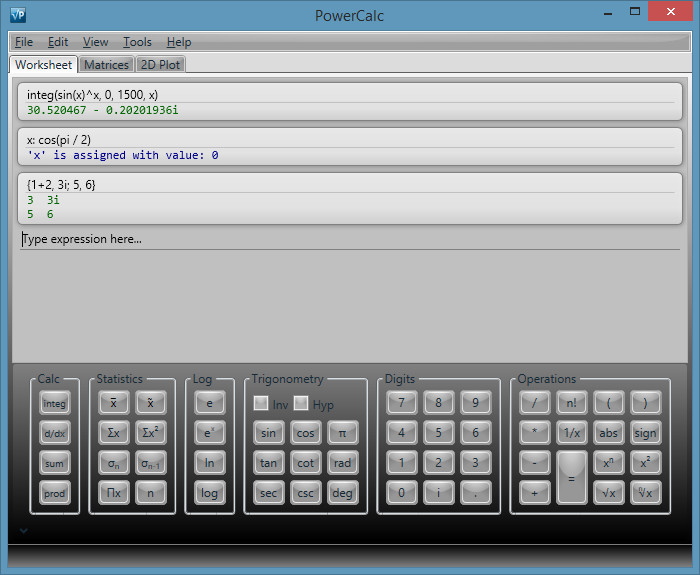Viewport: 700px width, 575px height.
Task: Click the σn-1 sample deviation button
Action: click(150, 463)
